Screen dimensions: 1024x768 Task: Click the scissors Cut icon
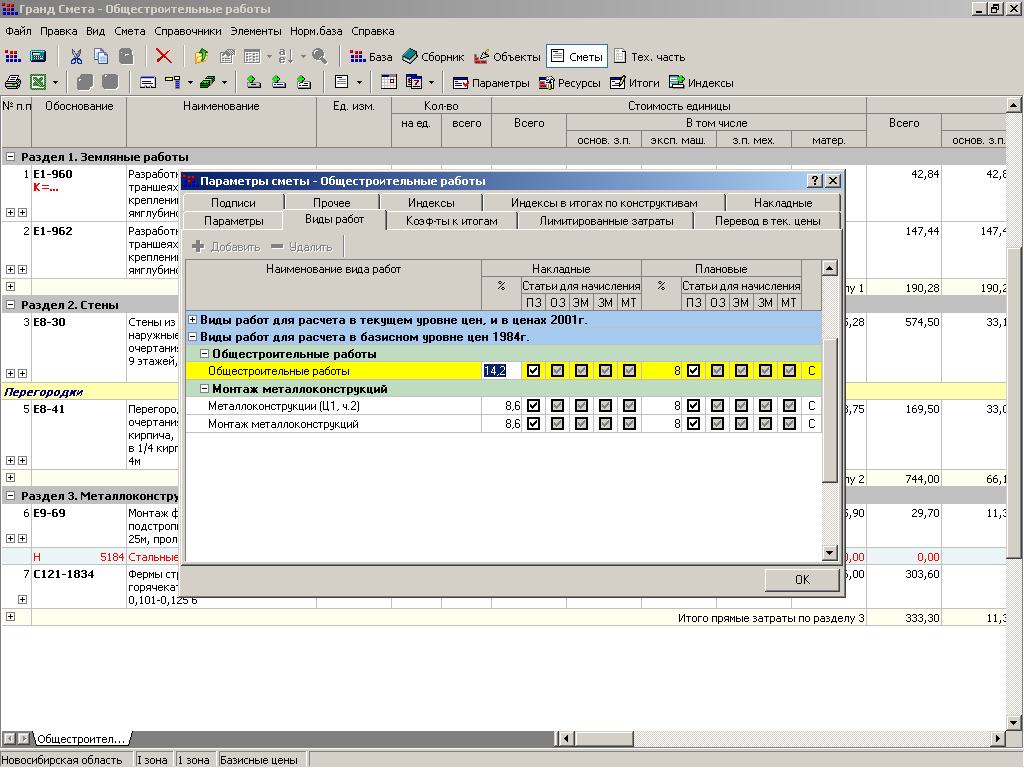[76, 57]
